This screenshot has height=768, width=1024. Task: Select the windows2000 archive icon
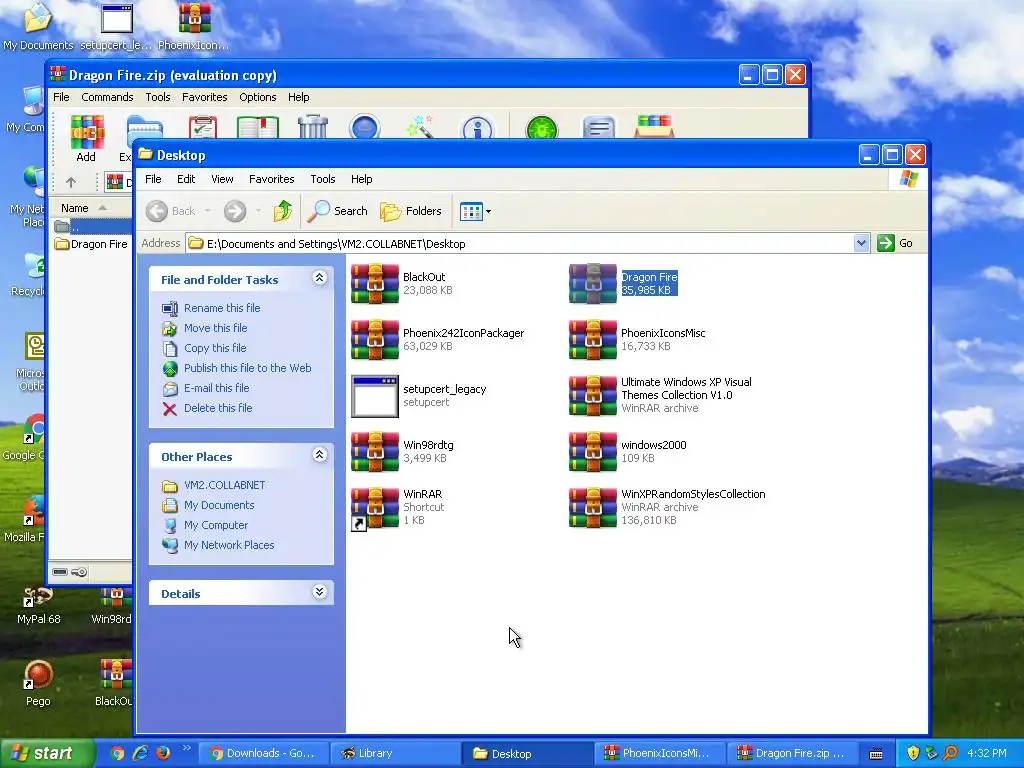592,452
